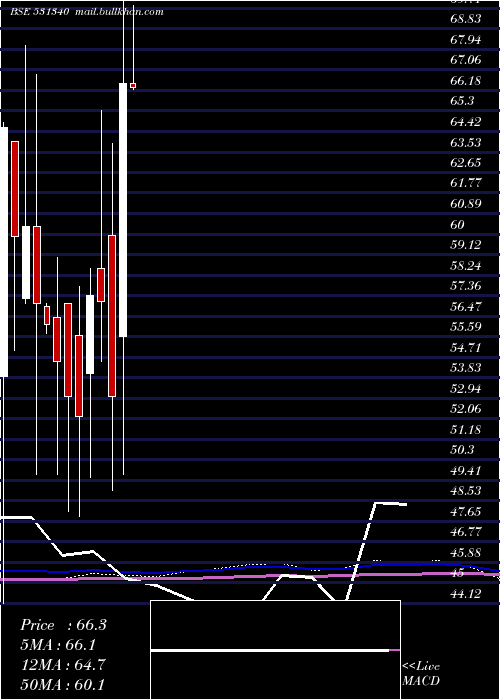This screenshot has width=500, height=700.
Task: Select the 49.41 price axis label
Action: point(466,471)
